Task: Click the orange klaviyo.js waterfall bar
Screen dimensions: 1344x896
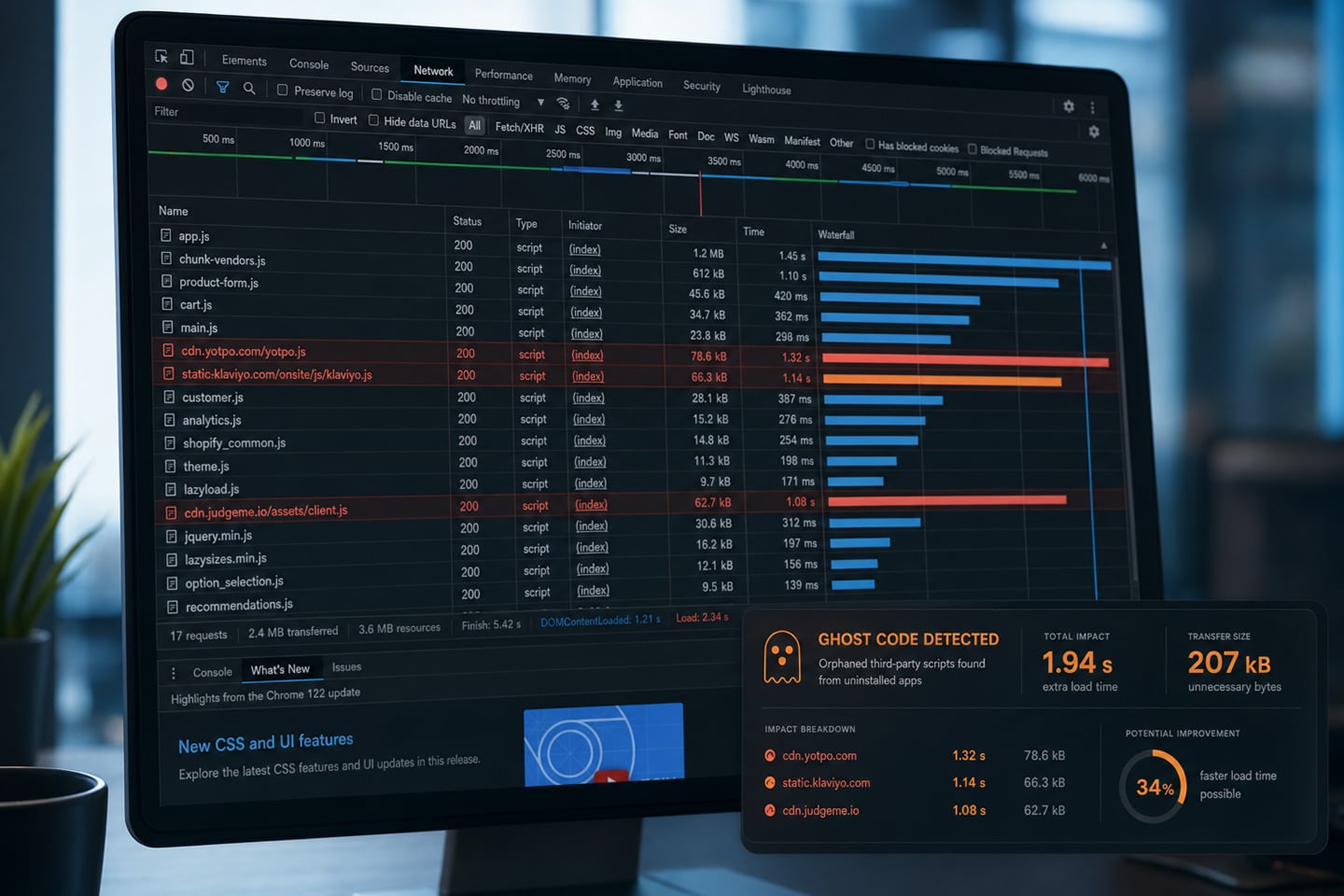Action: [943, 380]
